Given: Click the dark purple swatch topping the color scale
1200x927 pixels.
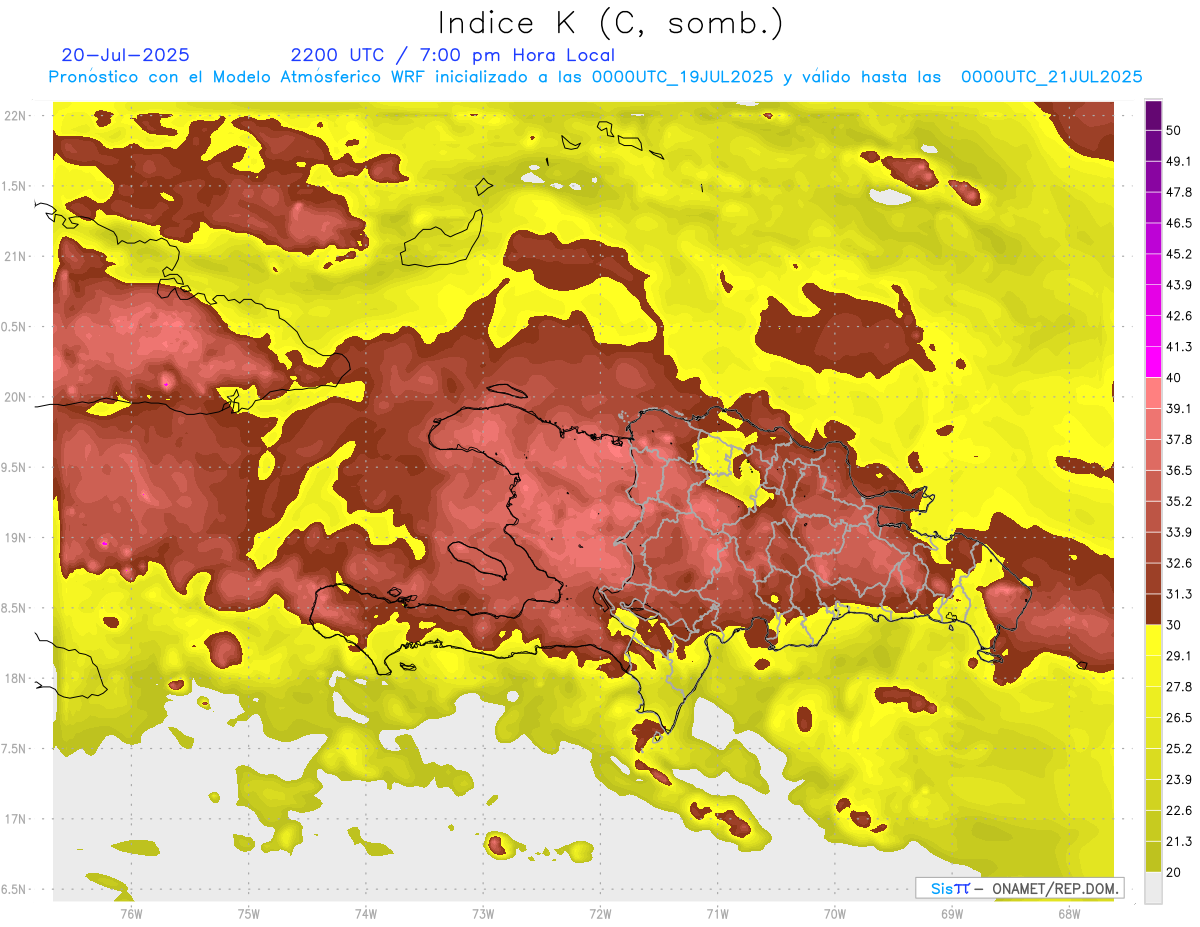Looking at the screenshot, I should tap(1153, 116).
